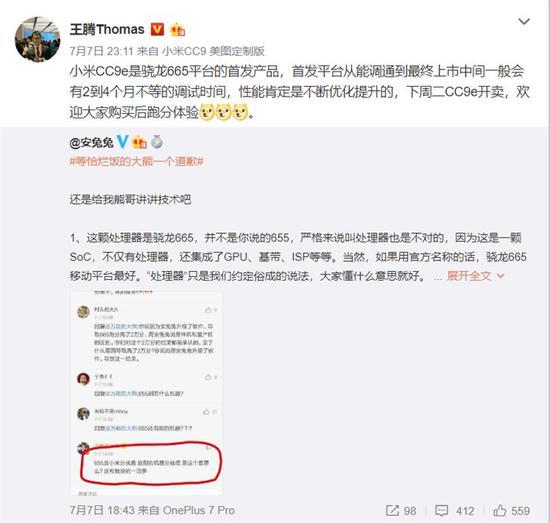Expand full text via 展开全文
Image resolution: width=550 pixels, height=523 pixels.
point(475,276)
